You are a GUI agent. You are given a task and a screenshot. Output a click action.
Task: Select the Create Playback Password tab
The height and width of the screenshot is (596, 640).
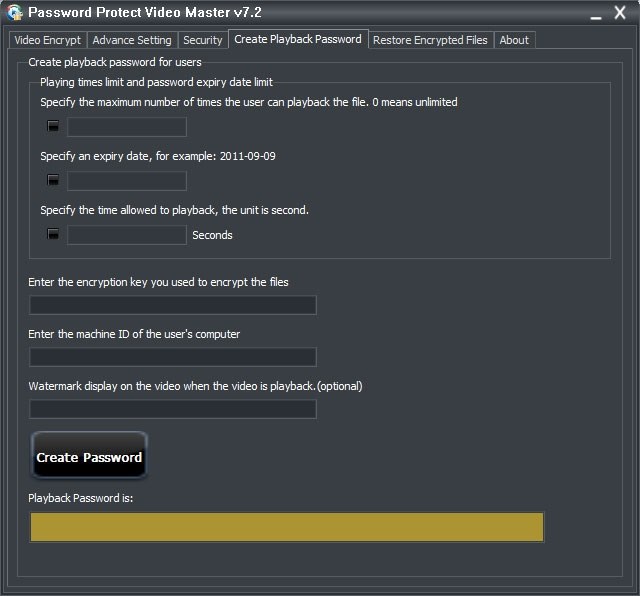tap(298, 40)
